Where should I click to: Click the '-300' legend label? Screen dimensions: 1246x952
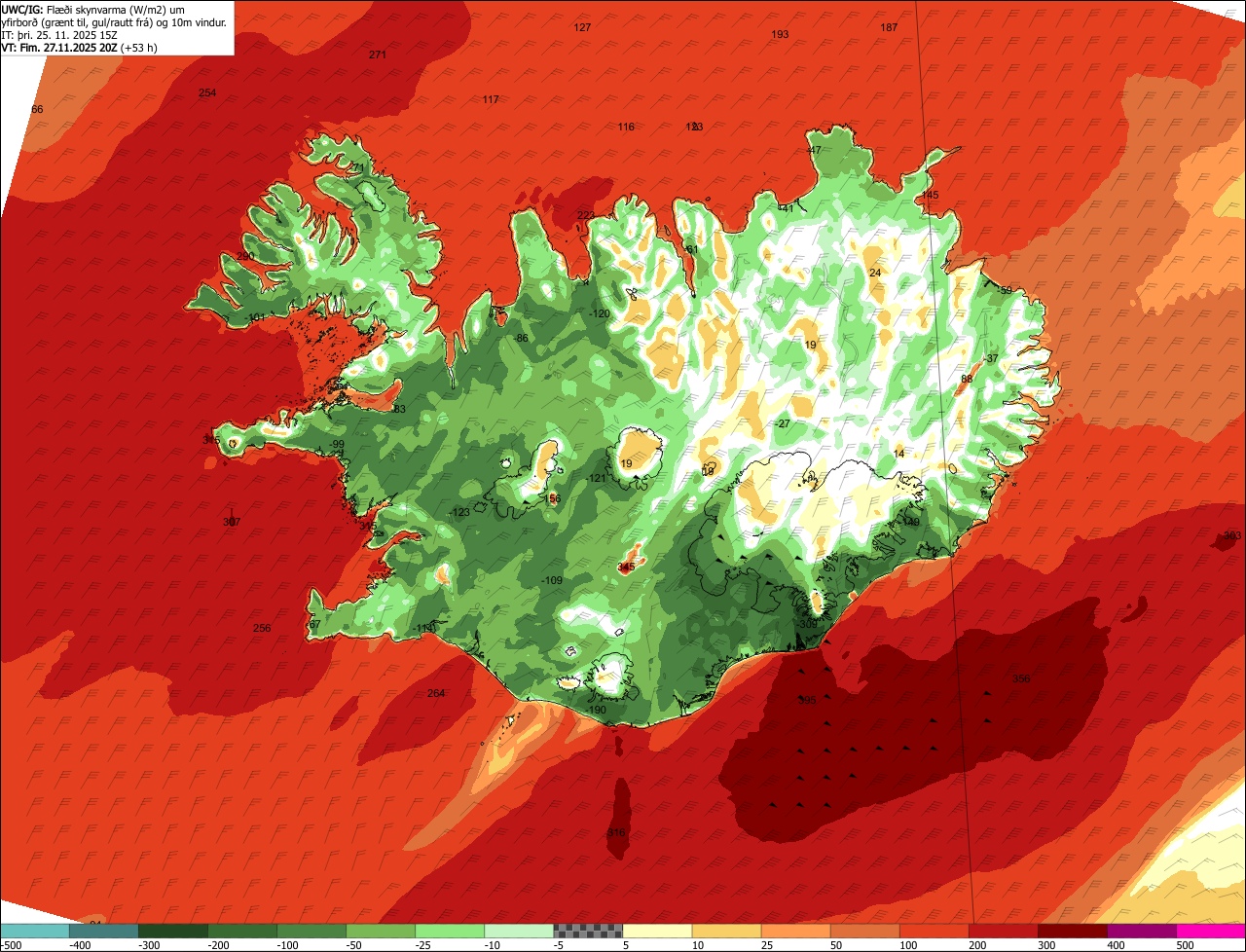click(149, 944)
